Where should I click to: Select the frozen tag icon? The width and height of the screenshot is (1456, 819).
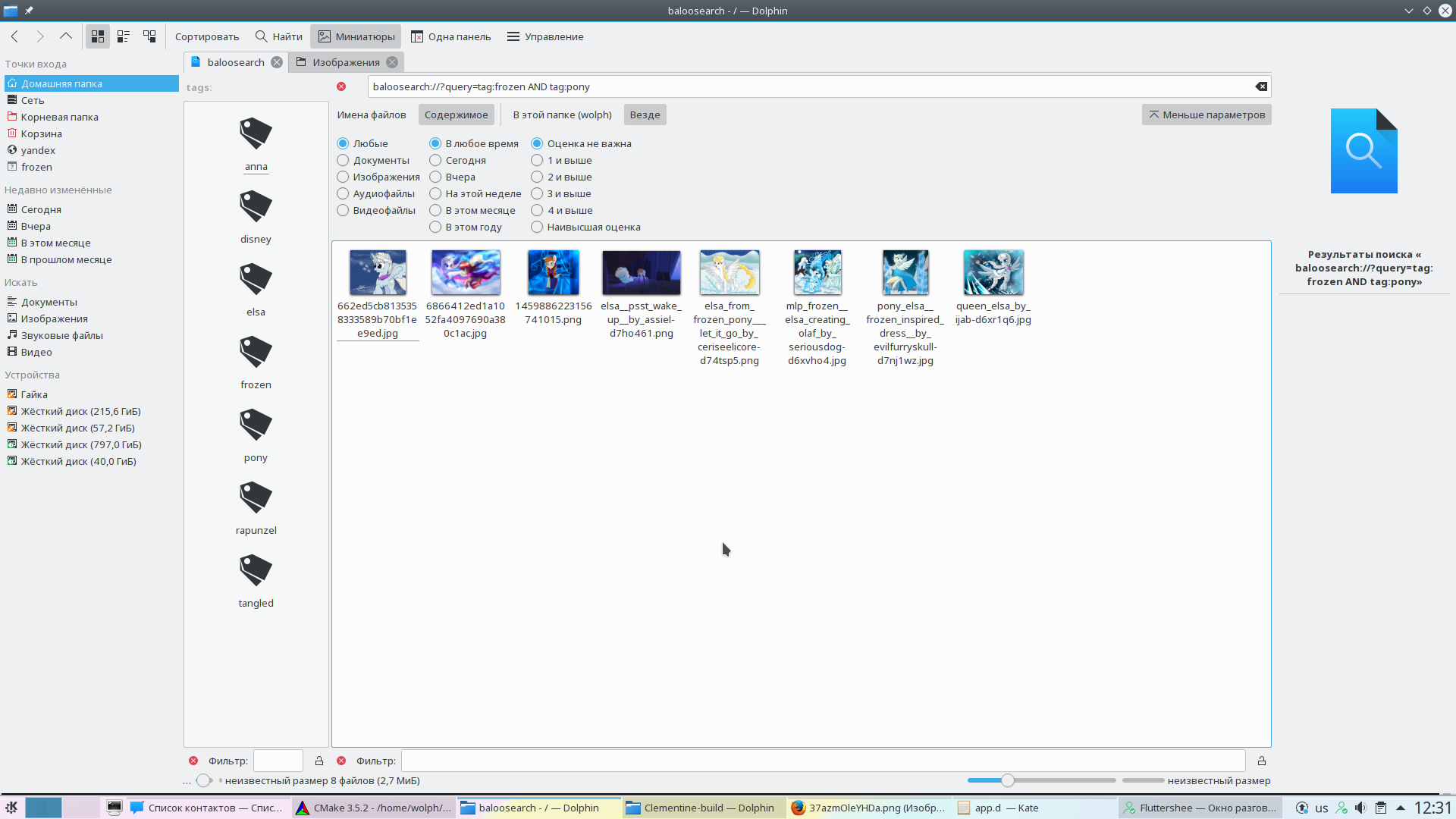tap(256, 352)
